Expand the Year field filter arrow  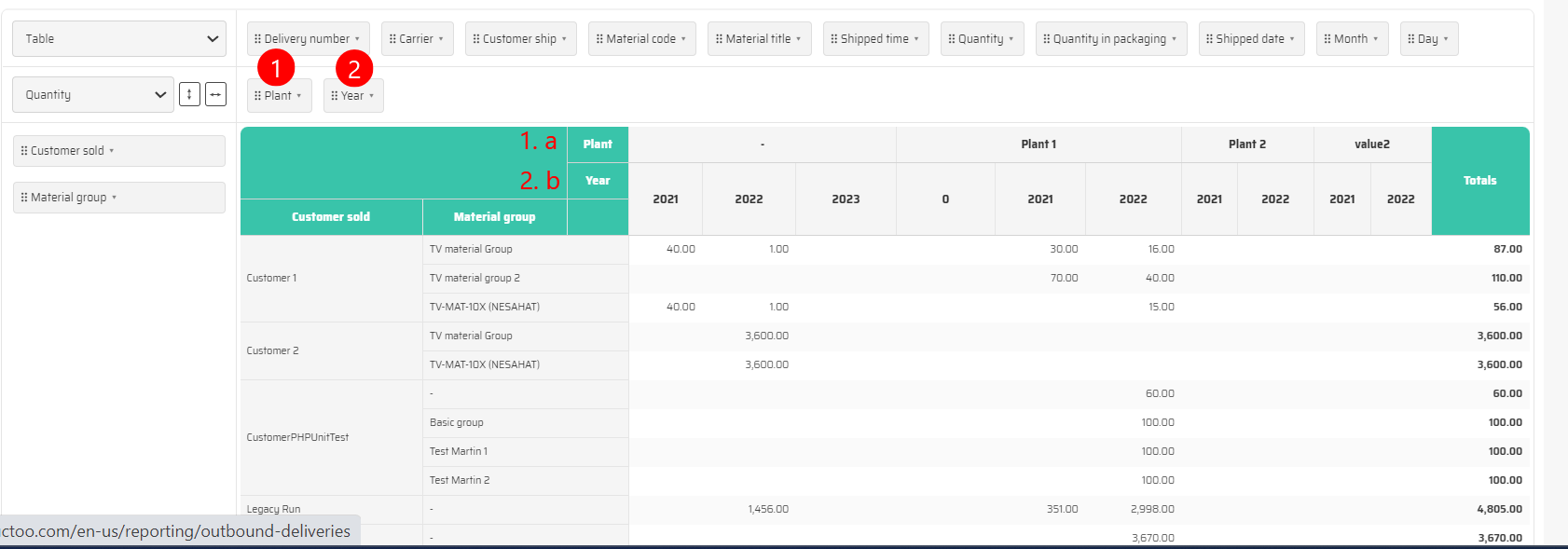[x=372, y=96]
